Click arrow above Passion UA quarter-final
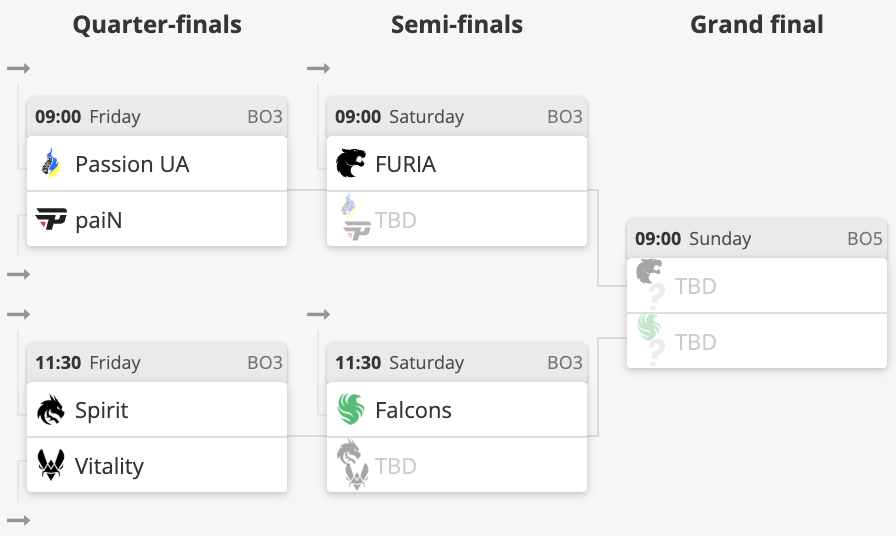The height and width of the screenshot is (536, 896). pos(19,68)
